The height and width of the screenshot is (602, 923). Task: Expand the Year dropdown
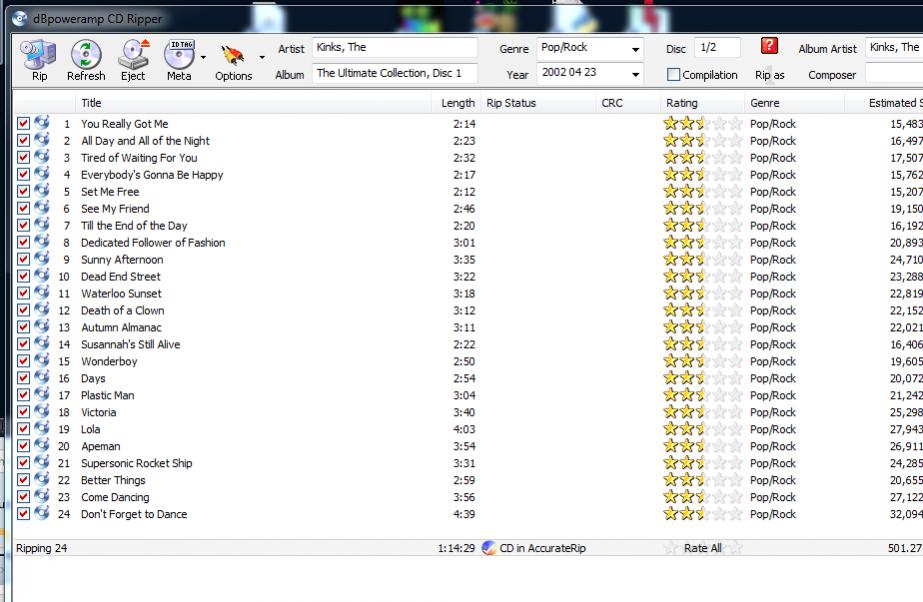pos(635,75)
